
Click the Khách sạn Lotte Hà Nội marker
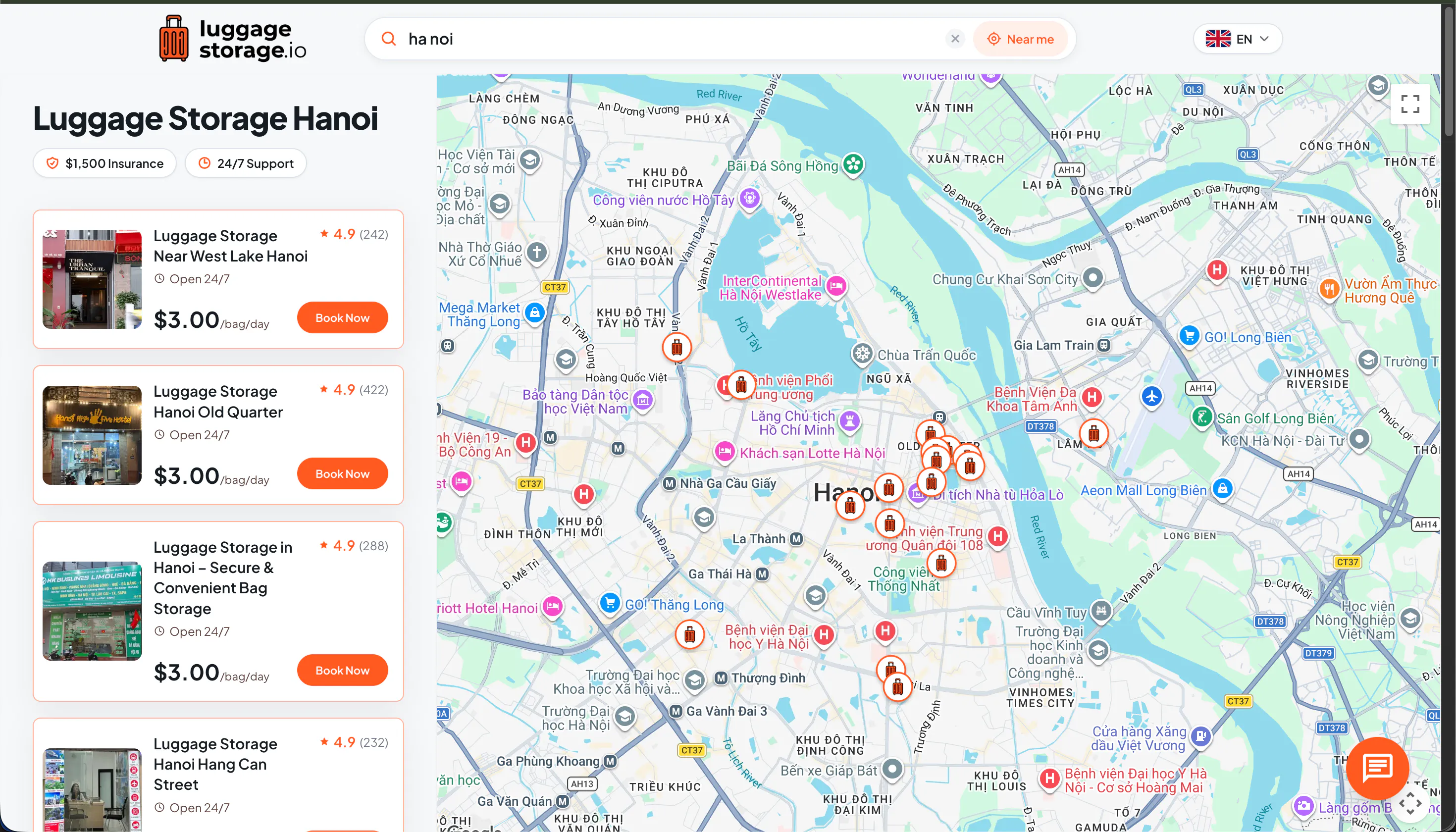pyautogui.click(x=725, y=452)
